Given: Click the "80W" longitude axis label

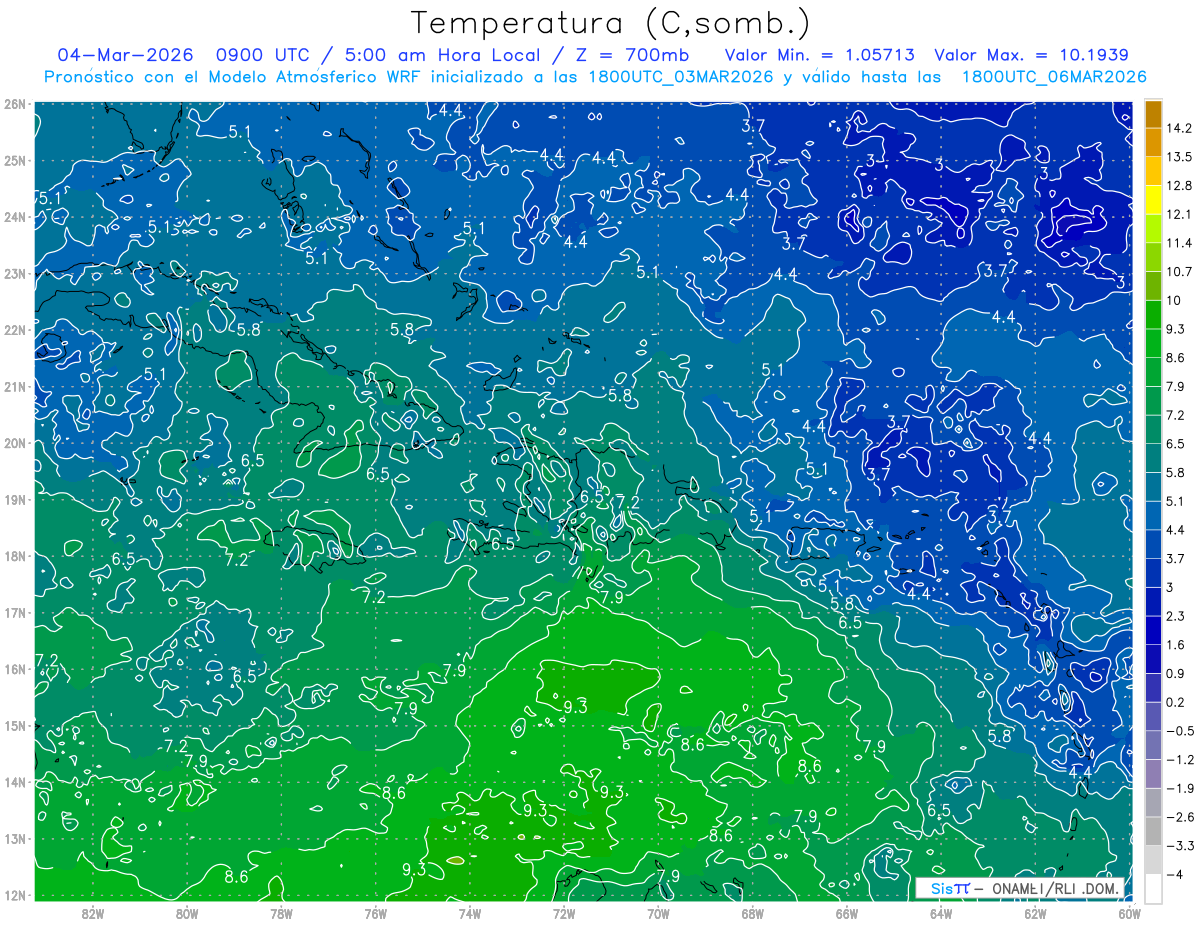Looking at the screenshot, I should tap(187, 913).
